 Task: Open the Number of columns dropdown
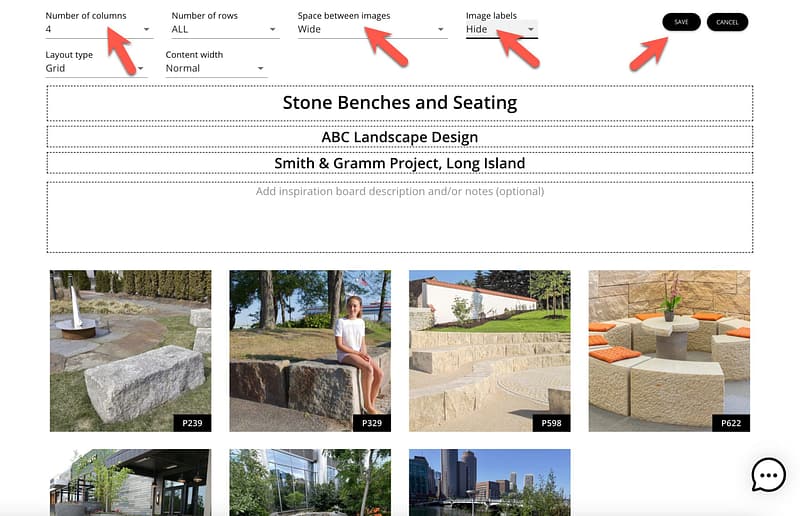click(98, 30)
